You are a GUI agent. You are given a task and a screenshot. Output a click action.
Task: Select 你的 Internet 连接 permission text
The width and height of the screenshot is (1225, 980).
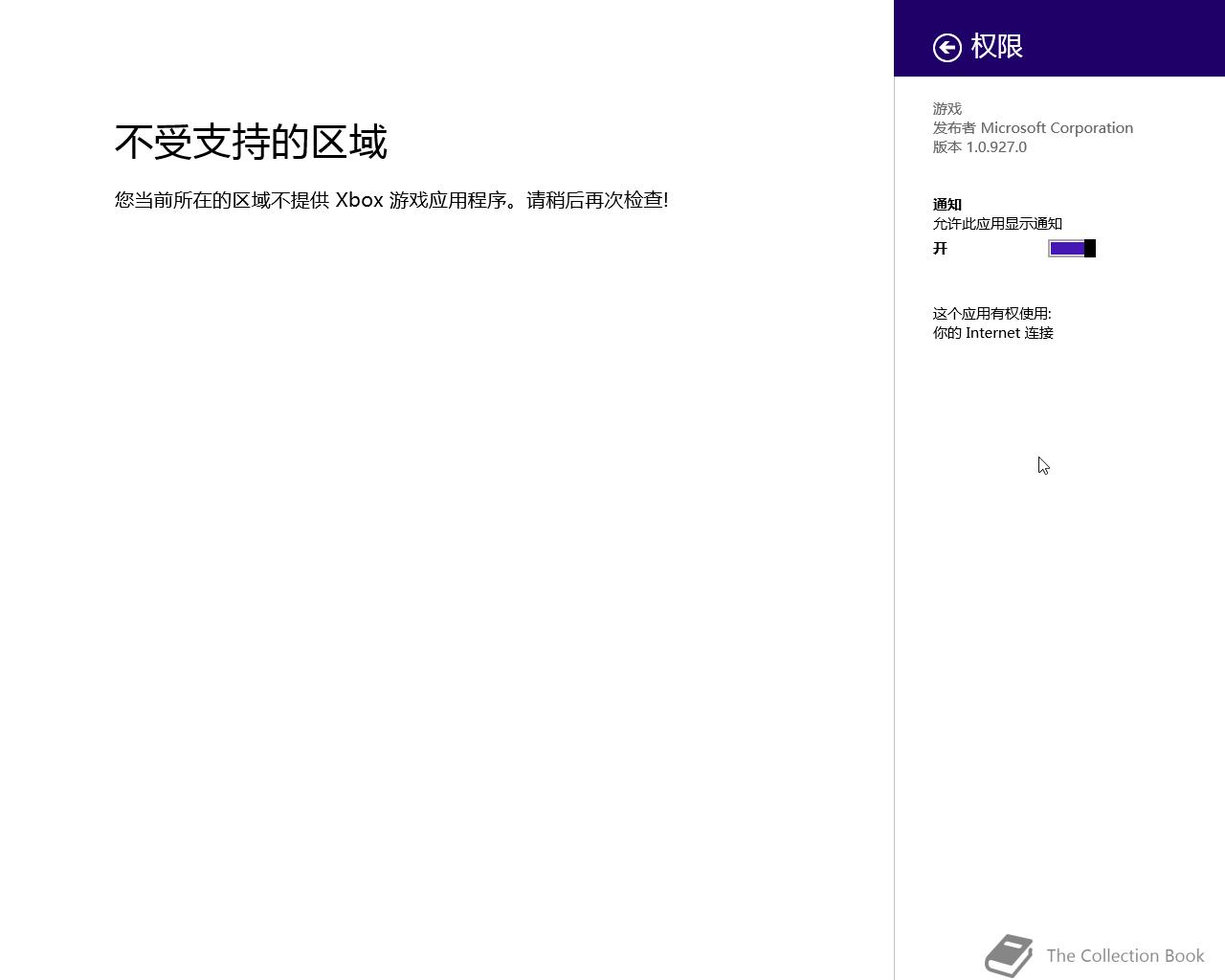[993, 333]
